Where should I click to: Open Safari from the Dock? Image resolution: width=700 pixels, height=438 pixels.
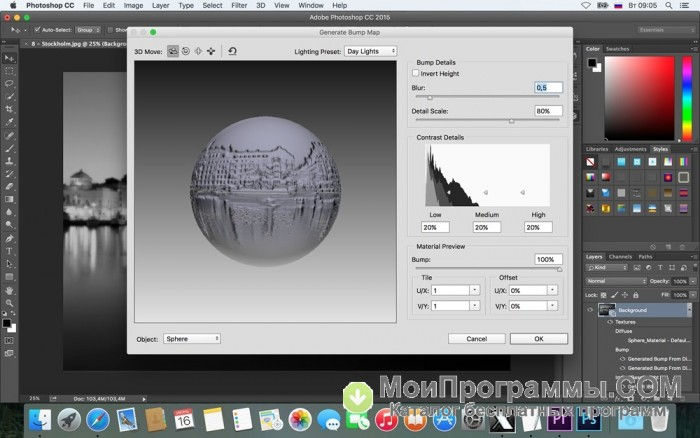(x=98, y=420)
